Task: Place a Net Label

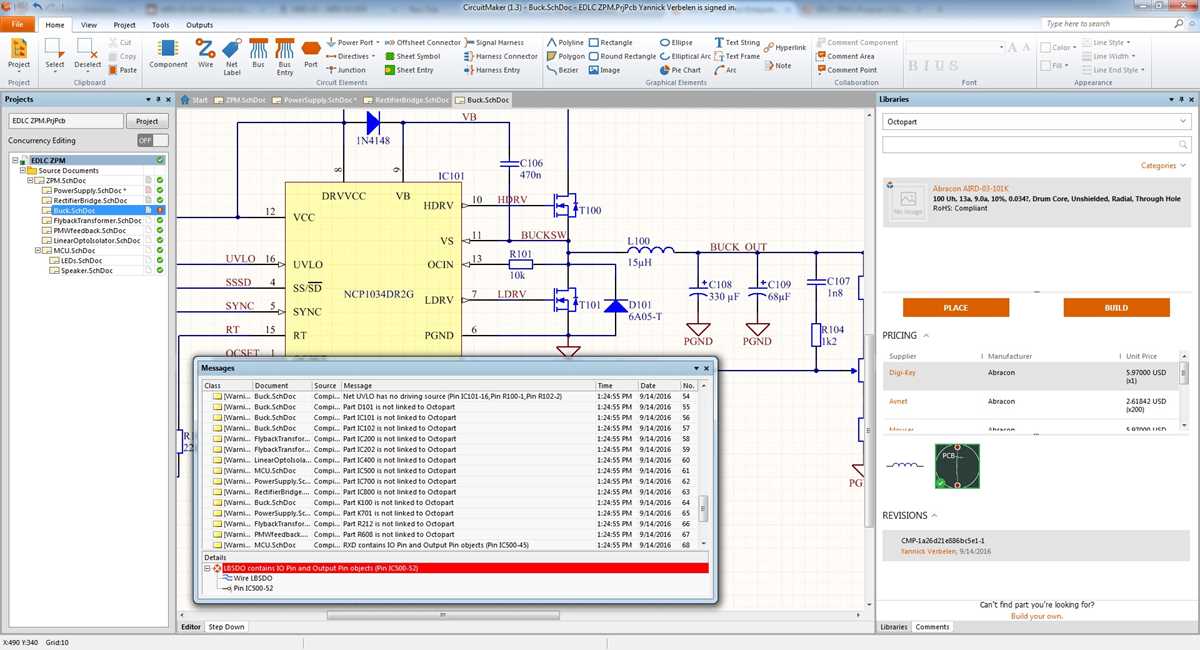Action: [232, 57]
